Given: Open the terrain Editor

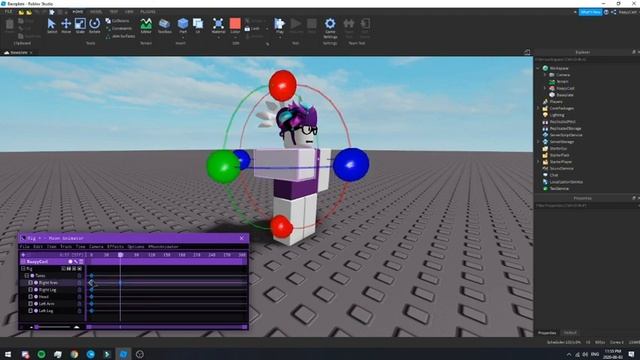Looking at the screenshot, I should (x=146, y=24).
